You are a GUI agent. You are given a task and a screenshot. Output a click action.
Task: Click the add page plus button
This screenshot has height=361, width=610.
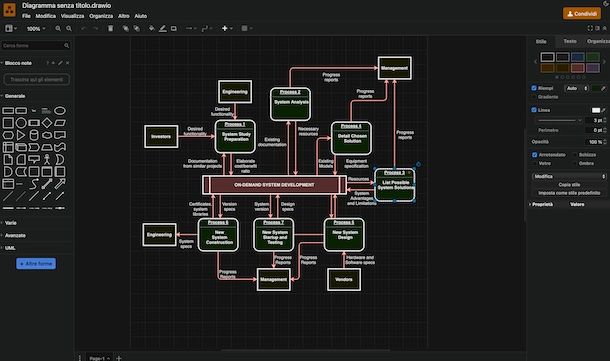coord(119,358)
